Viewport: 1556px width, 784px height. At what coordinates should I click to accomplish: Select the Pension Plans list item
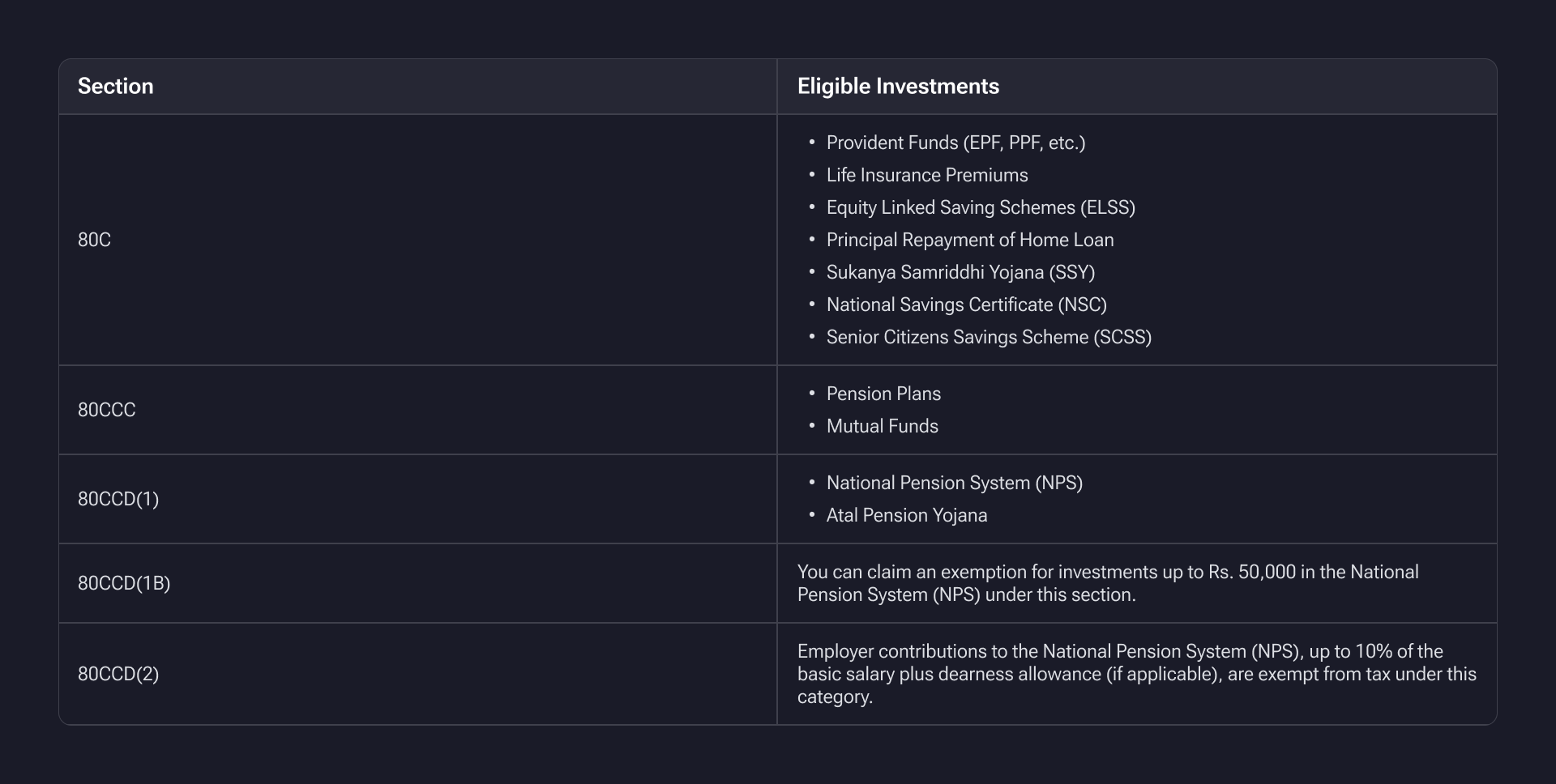883,394
